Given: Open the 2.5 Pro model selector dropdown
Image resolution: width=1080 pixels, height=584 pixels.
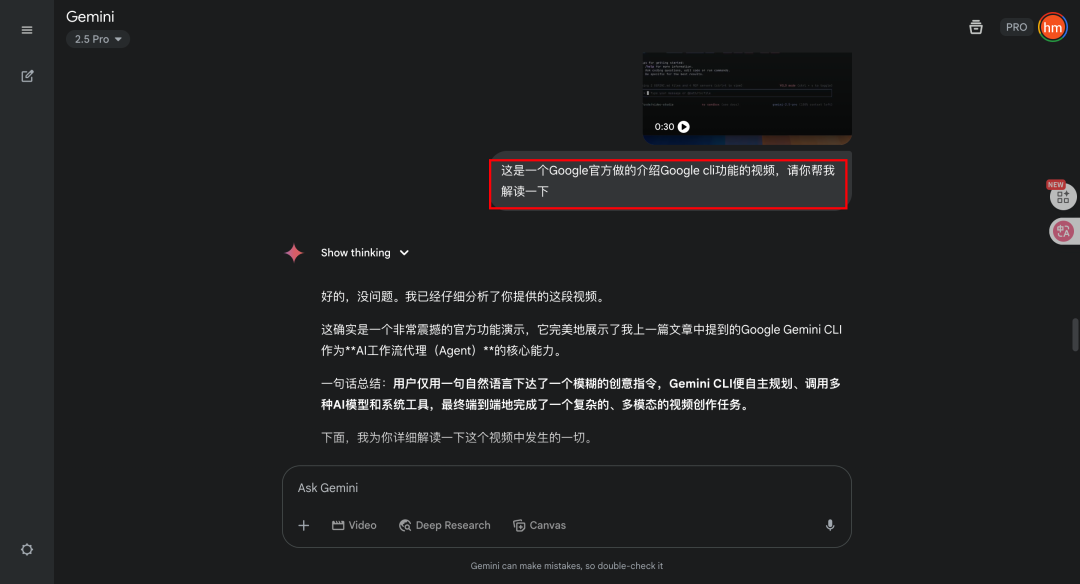Looking at the screenshot, I should 98,39.
